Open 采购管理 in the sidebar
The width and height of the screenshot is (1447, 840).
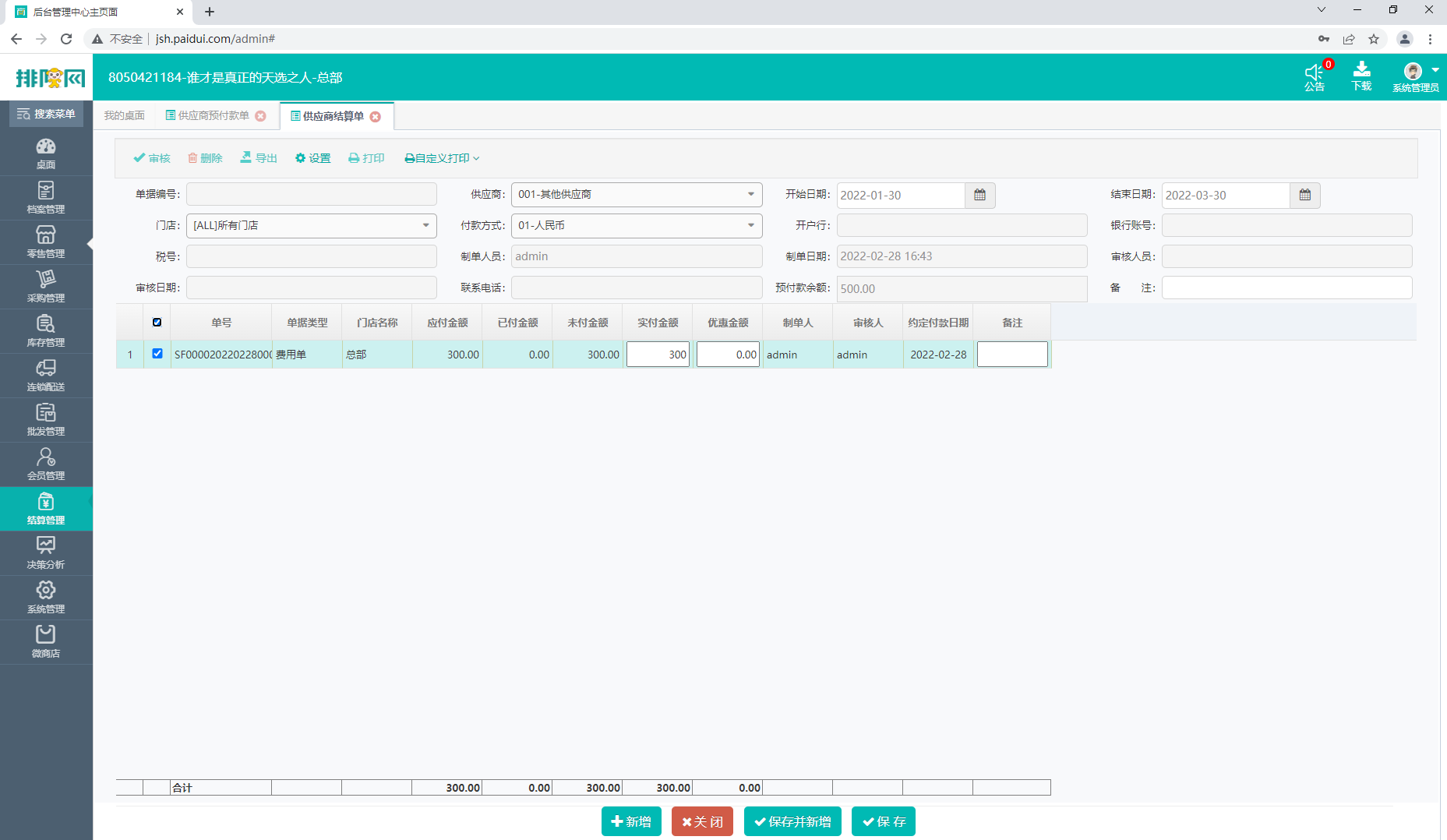[x=46, y=287]
